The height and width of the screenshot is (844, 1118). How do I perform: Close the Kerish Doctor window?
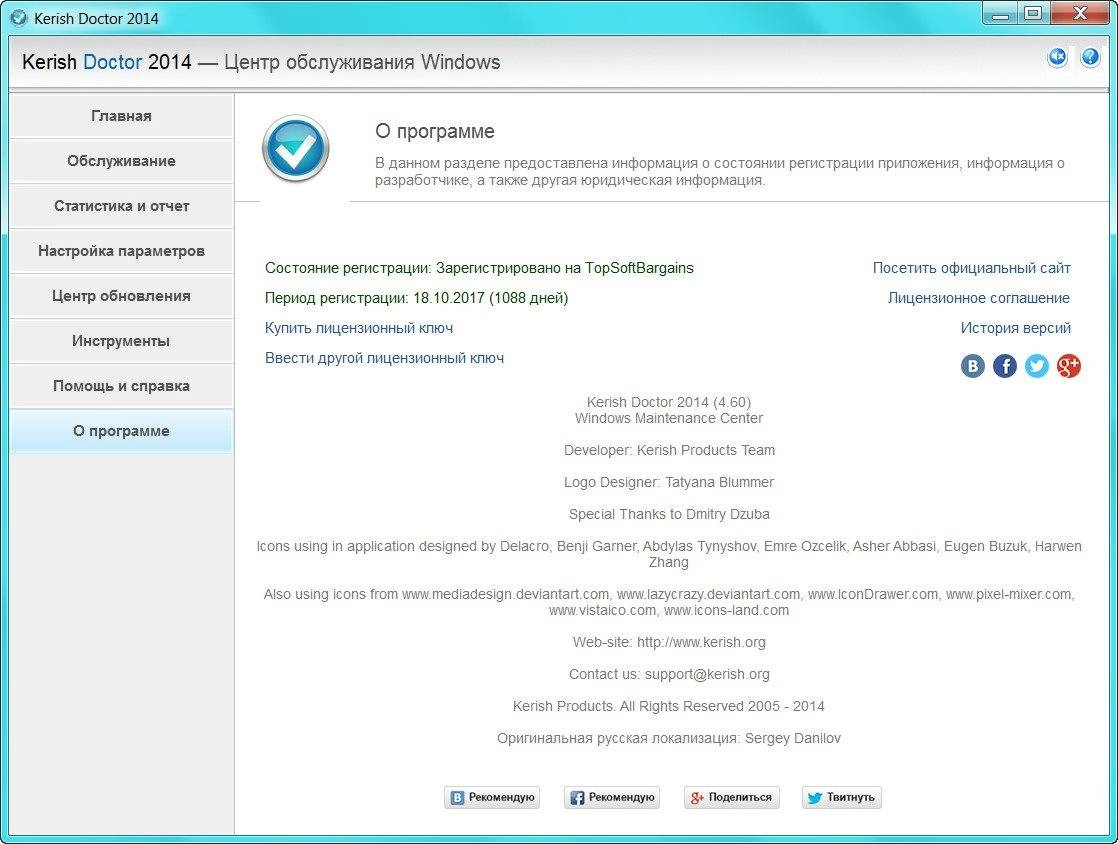click(1080, 14)
